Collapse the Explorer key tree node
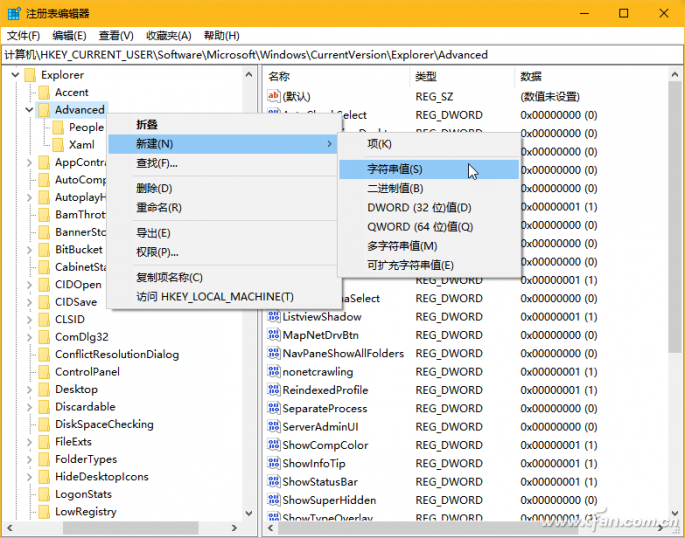The height and width of the screenshot is (538, 685). 15,75
